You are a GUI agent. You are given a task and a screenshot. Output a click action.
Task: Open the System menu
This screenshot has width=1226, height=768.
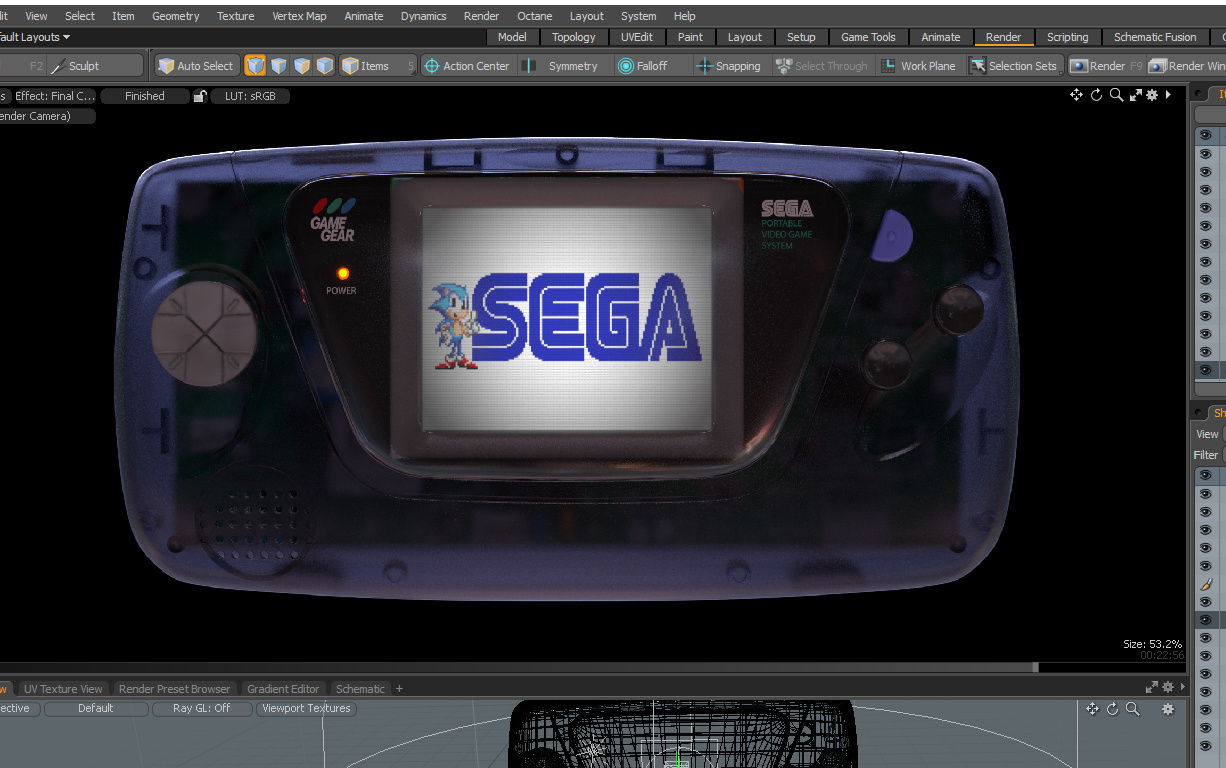pyautogui.click(x=638, y=16)
